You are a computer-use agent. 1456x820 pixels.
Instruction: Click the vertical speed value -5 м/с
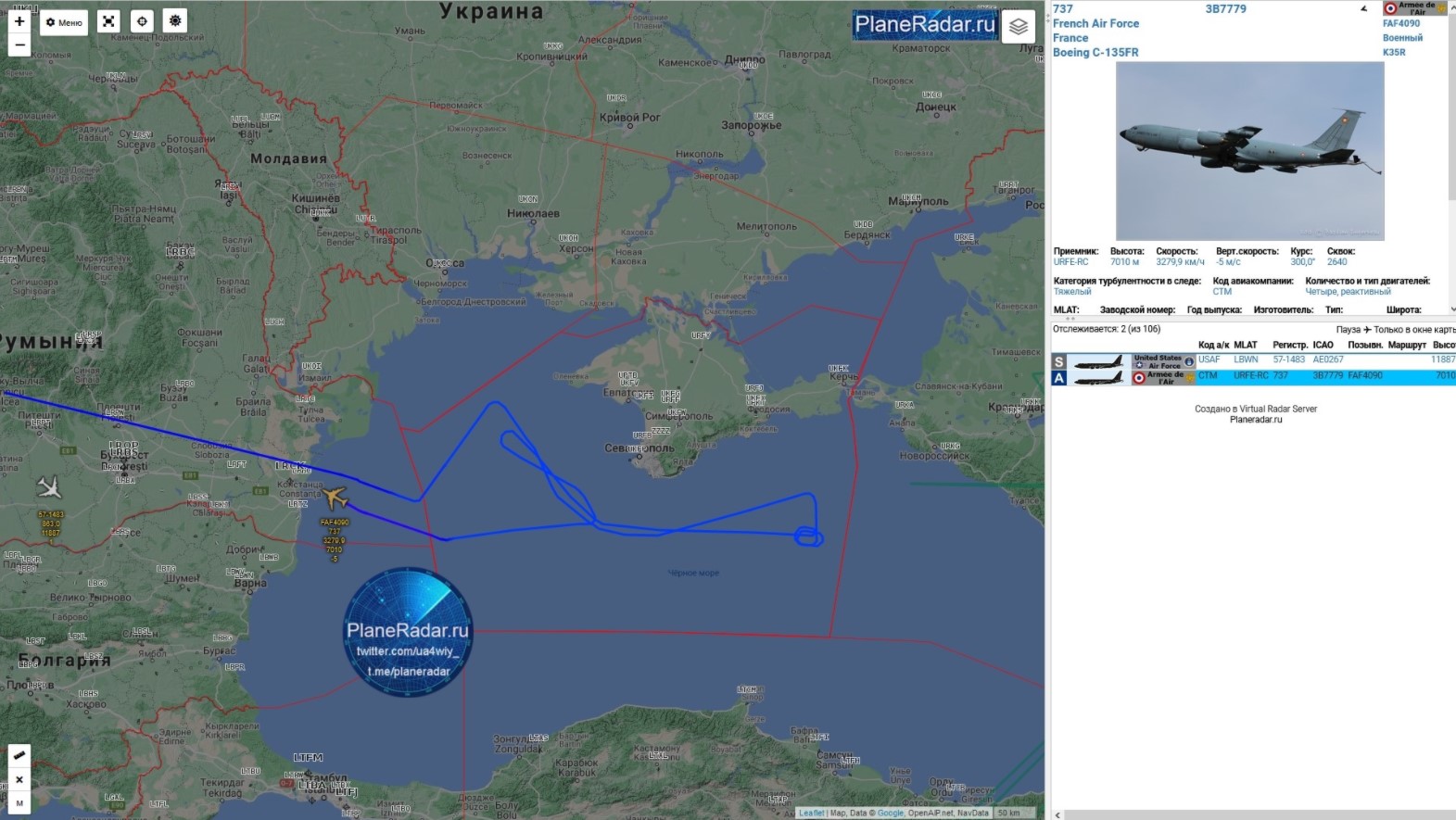[x=1228, y=262]
